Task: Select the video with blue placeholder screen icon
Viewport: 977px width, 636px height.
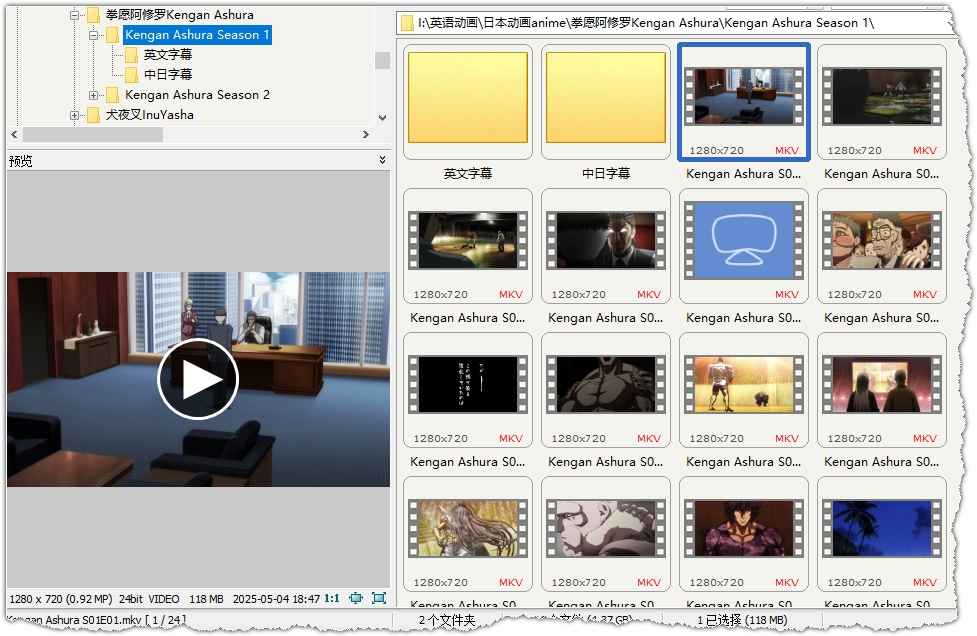Action: pos(744,245)
